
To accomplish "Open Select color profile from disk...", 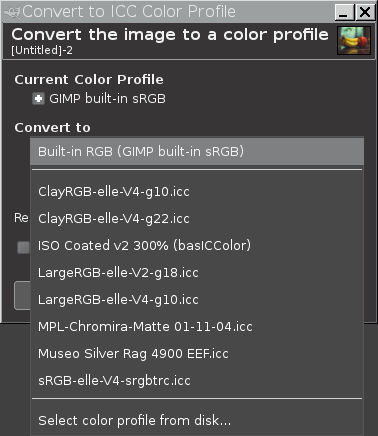I will point(197,421).
